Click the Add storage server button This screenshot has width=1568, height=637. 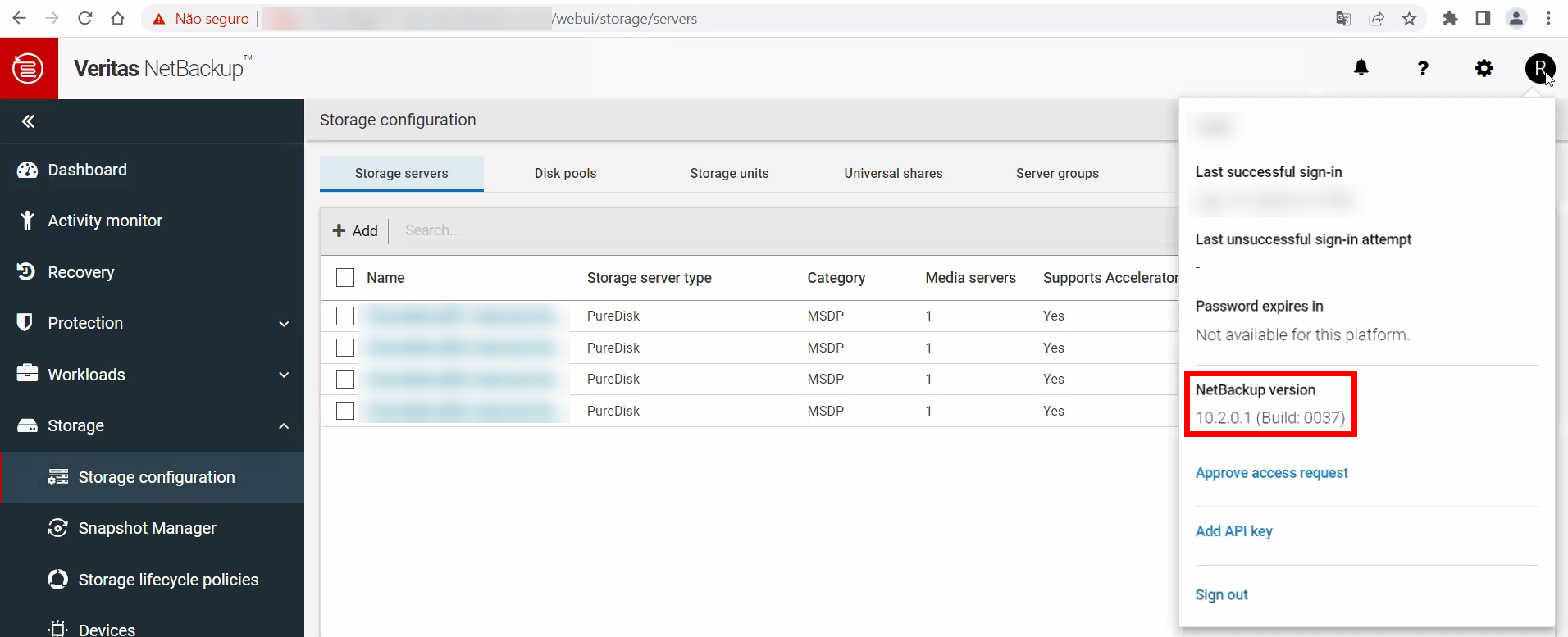355,231
